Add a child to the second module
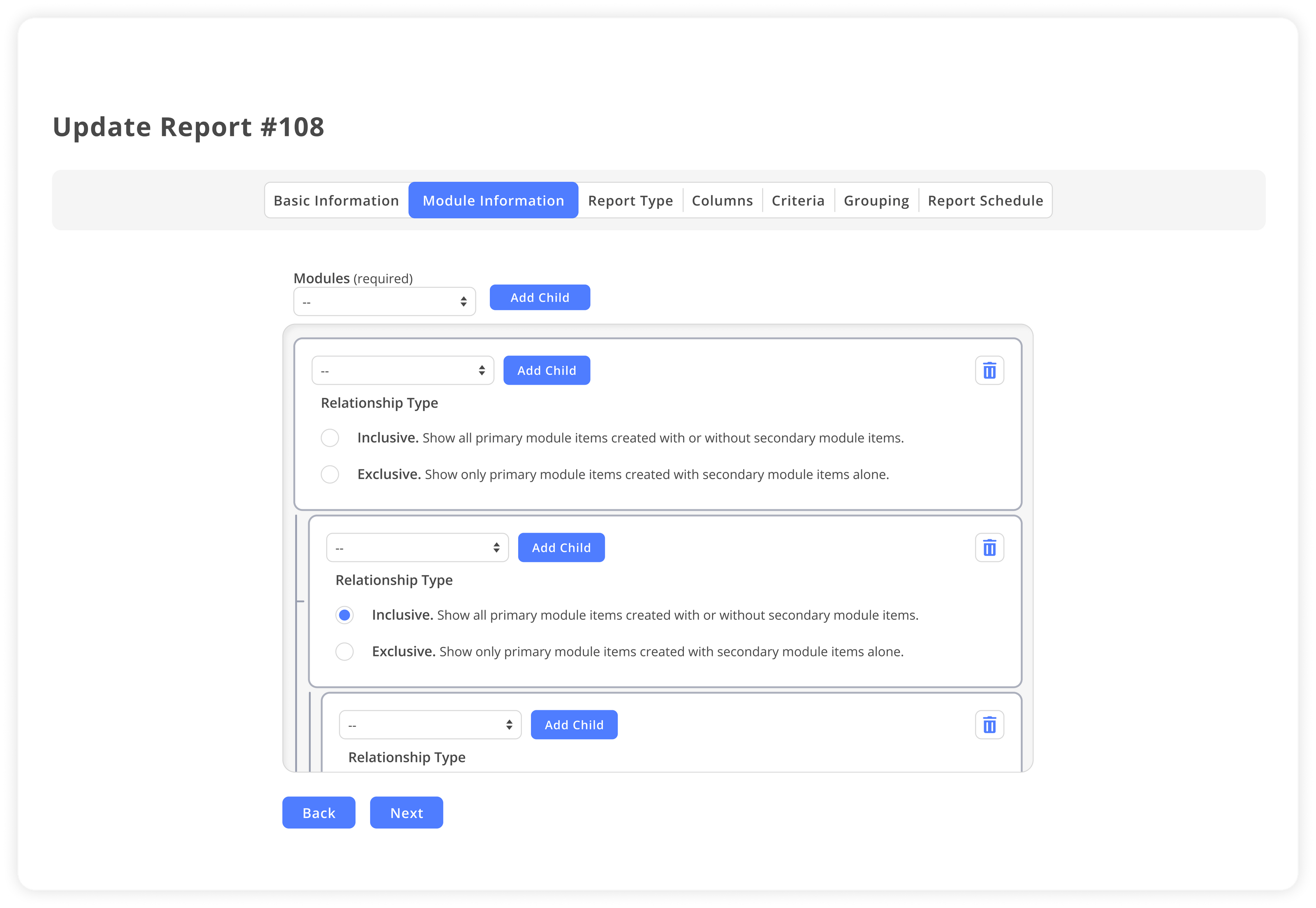Screen dimensions: 1316x908 pos(561,547)
